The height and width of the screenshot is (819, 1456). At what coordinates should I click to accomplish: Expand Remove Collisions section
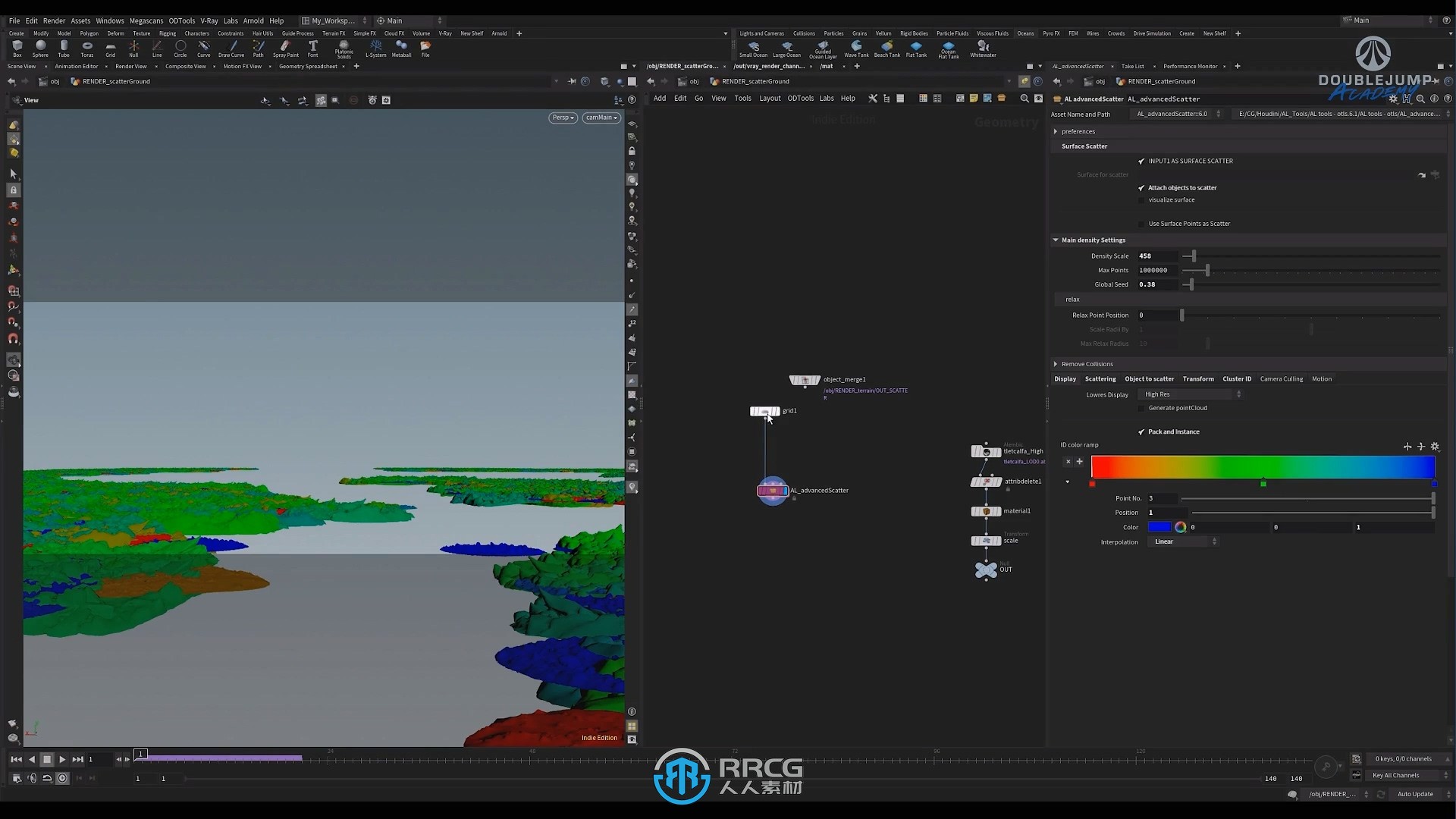pyautogui.click(x=1056, y=364)
